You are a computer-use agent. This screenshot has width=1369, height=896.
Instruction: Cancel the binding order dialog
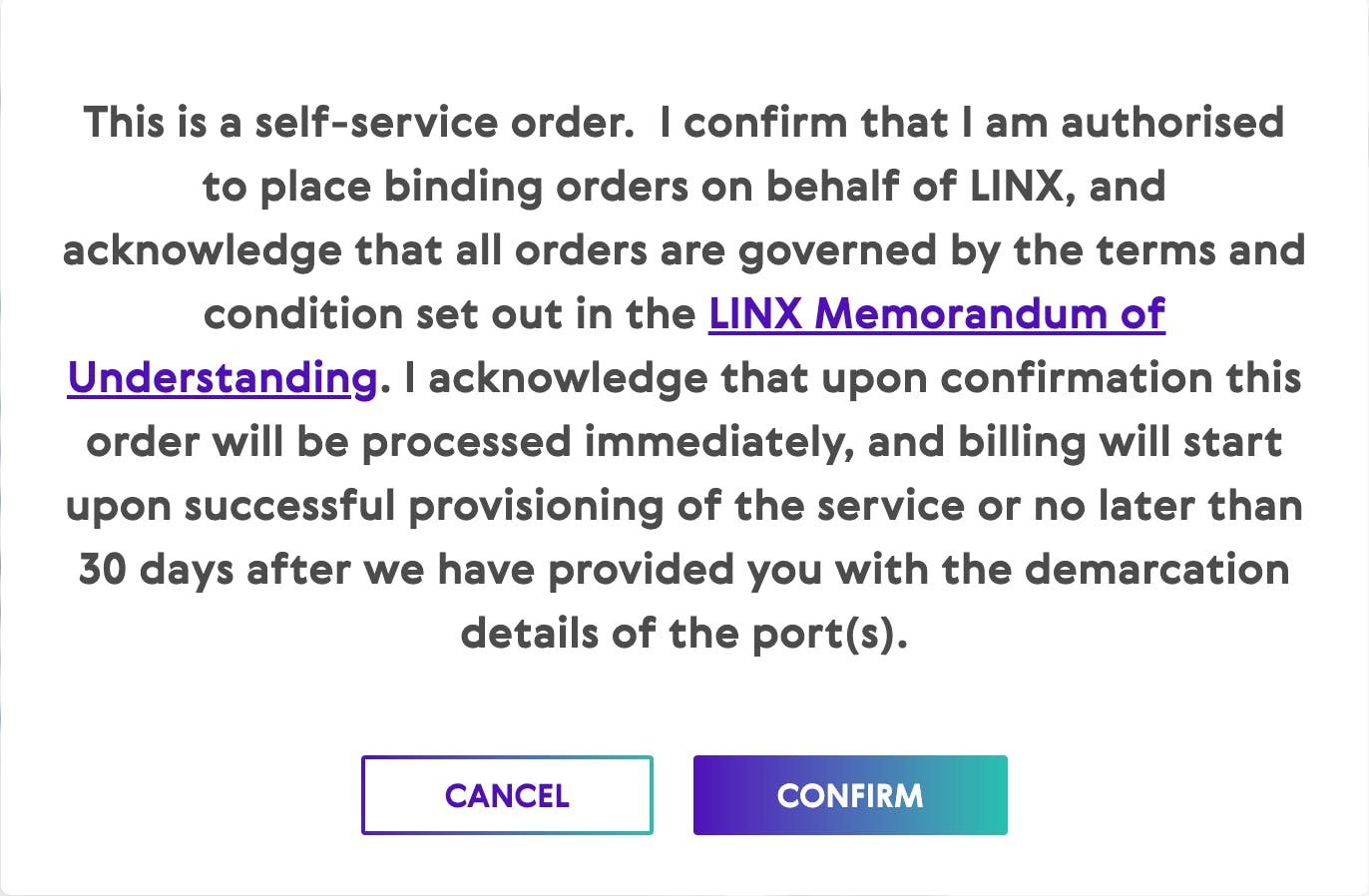coord(507,795)
